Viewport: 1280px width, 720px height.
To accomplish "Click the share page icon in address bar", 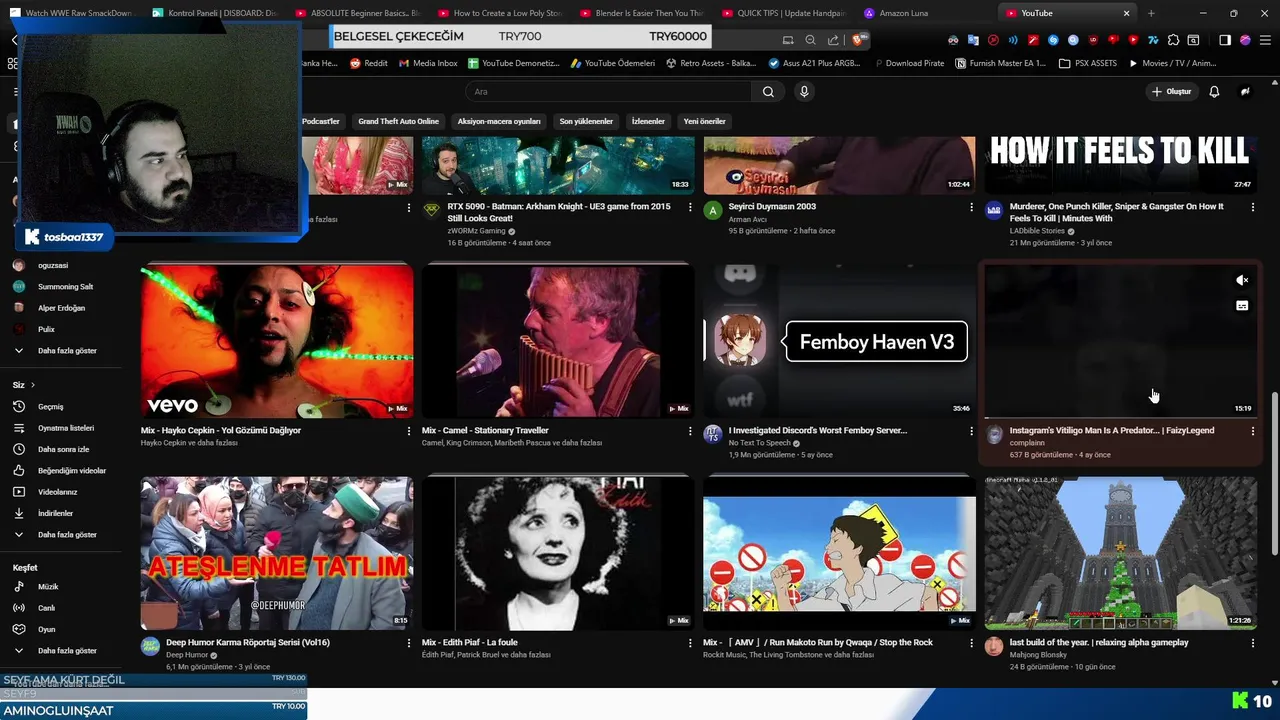I will (x=833, y=40).
